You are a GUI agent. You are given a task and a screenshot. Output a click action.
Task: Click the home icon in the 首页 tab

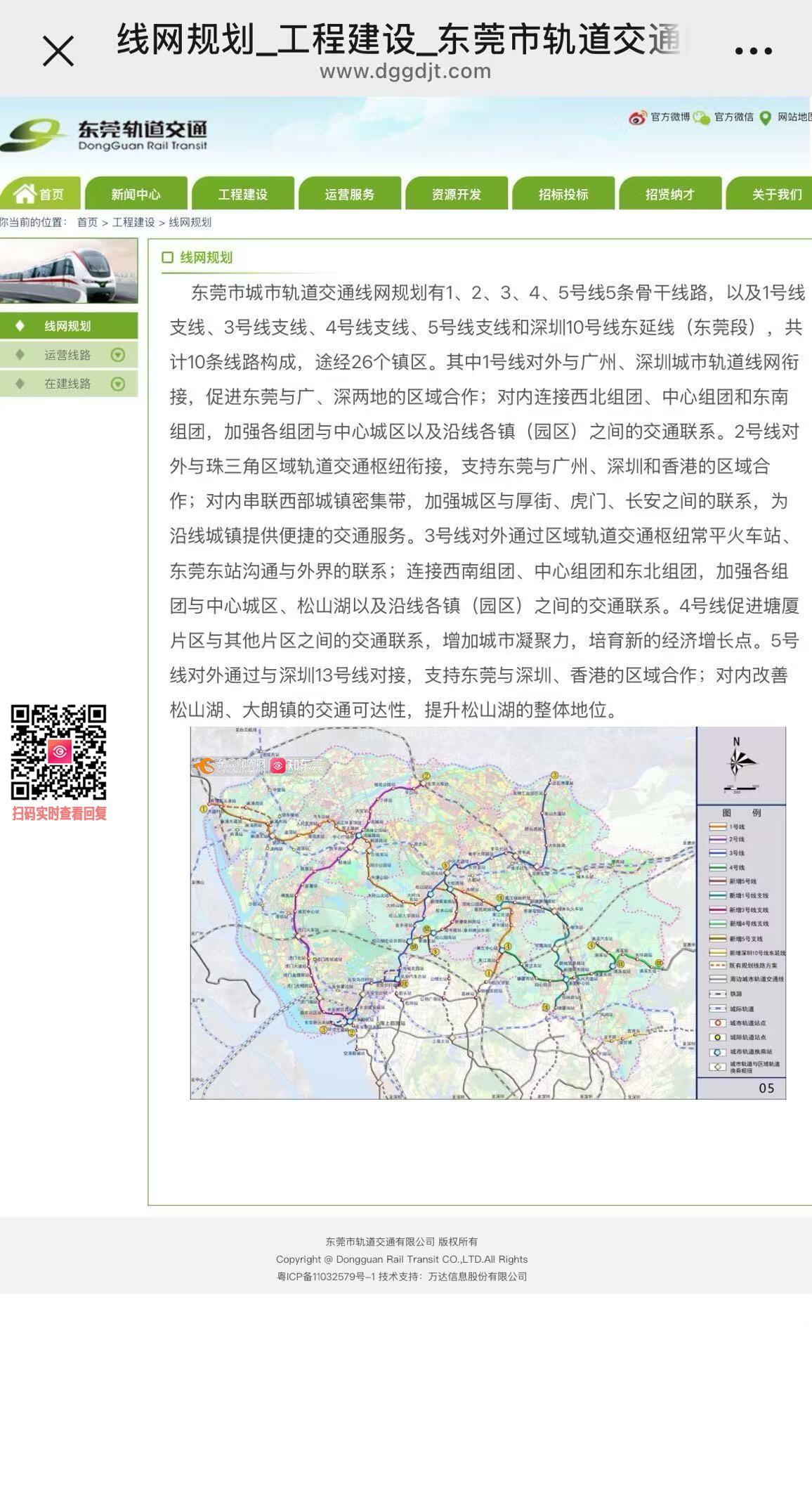point(25,193)
